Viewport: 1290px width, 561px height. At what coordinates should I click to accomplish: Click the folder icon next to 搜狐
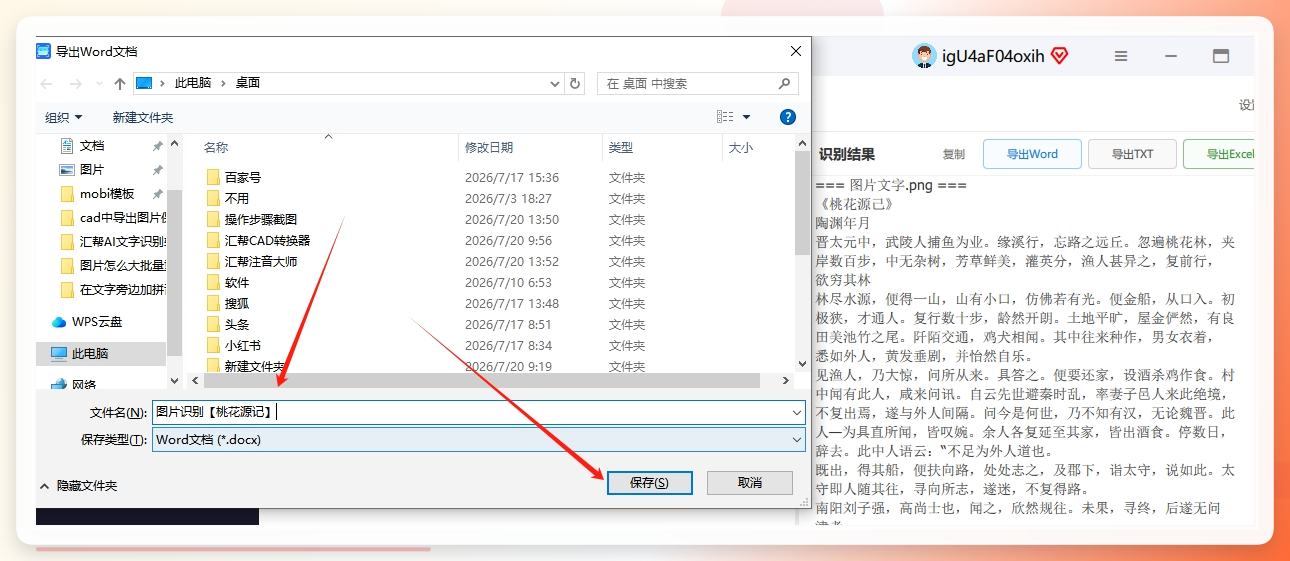point(213,303)
